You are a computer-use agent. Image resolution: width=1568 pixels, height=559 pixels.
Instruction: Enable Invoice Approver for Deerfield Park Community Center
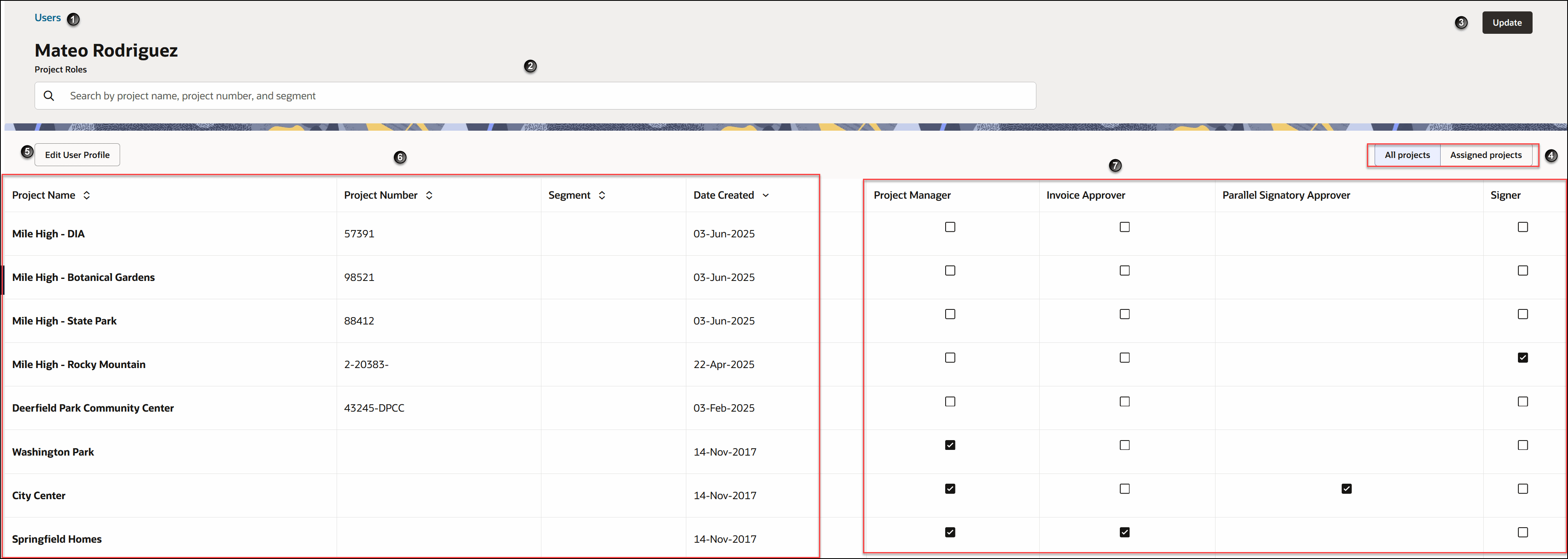tap(1124, 401)
